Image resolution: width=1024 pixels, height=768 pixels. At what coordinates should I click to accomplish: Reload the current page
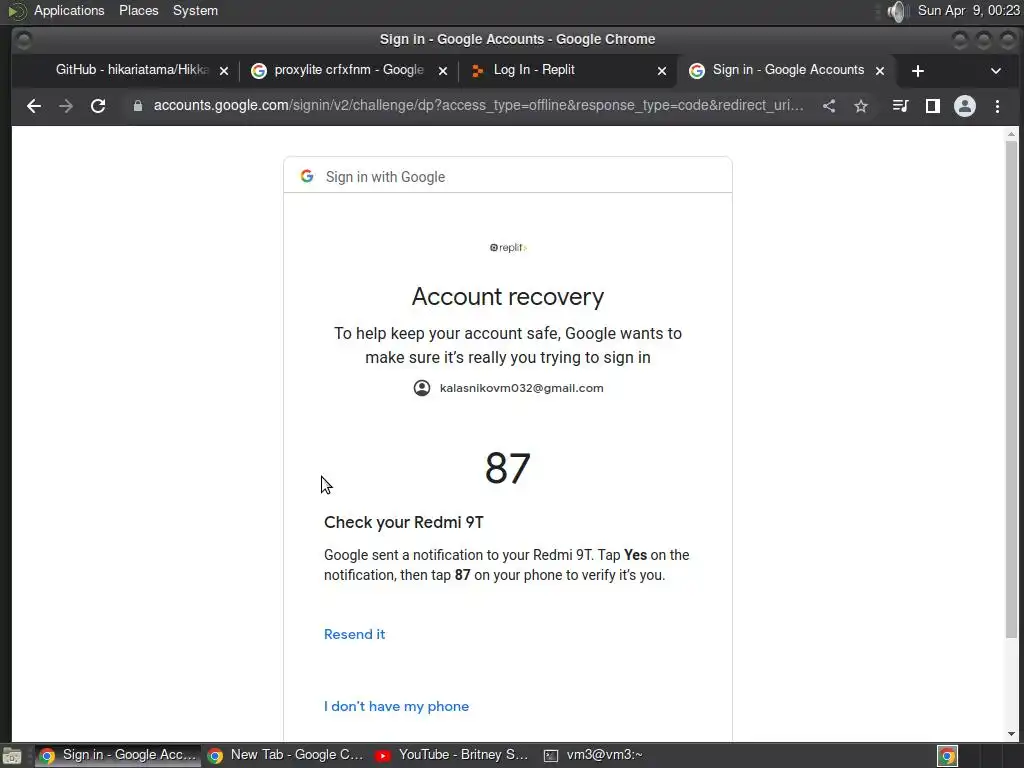[x=98, y=106]
